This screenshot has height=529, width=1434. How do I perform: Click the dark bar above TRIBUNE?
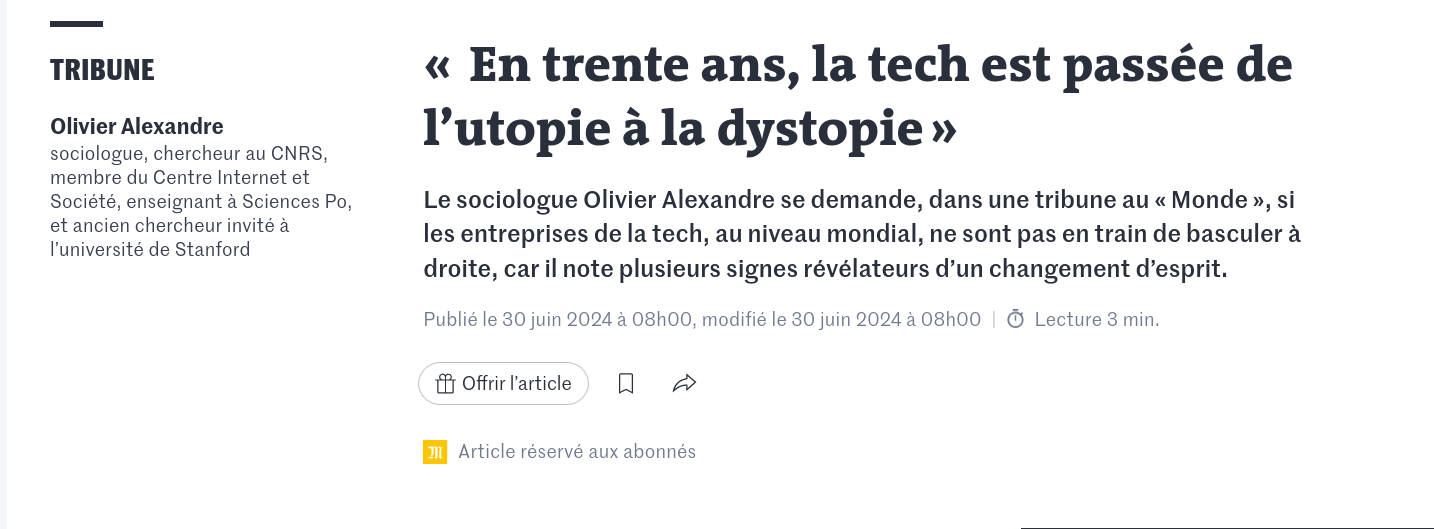[x=76, y=24]
